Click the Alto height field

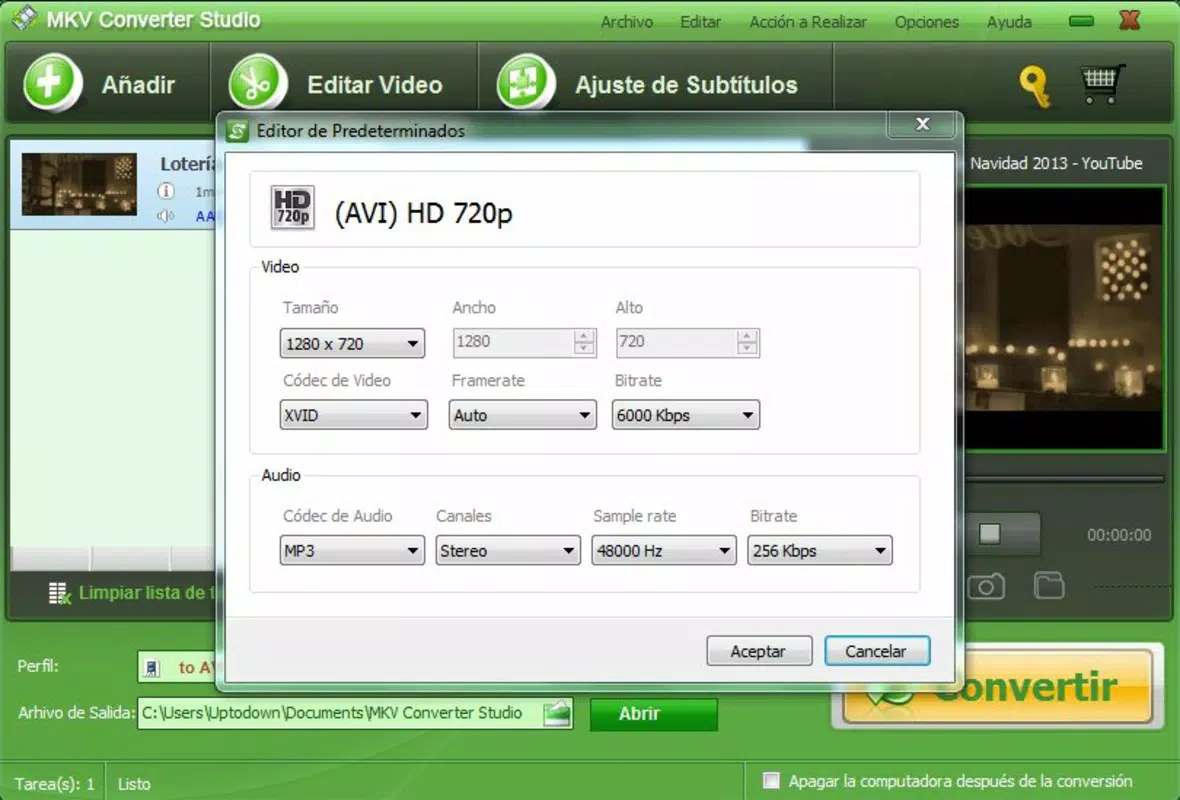pyautogui.click(x=677, y=342)
